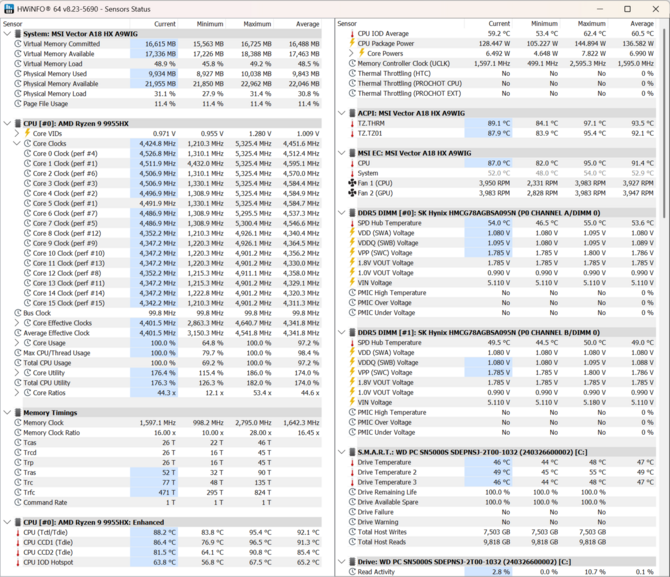Click the lightning icon of DIMM [#1] VIN Voltage
The width and height of the screenshot is (670, 577).
tap(352, 402)
